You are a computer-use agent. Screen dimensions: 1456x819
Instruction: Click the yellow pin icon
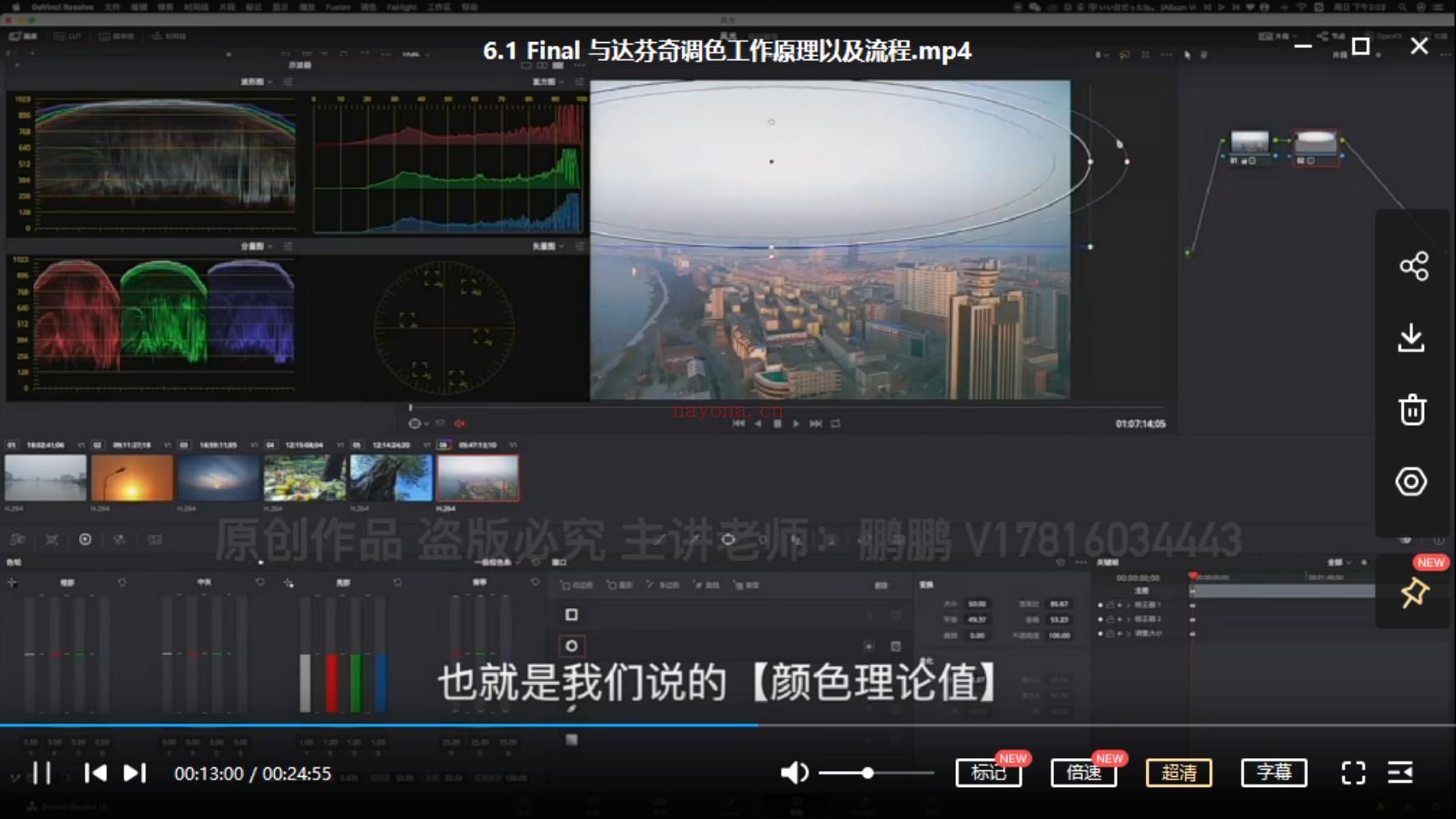pyautogui.click(x=1414, y=592)
